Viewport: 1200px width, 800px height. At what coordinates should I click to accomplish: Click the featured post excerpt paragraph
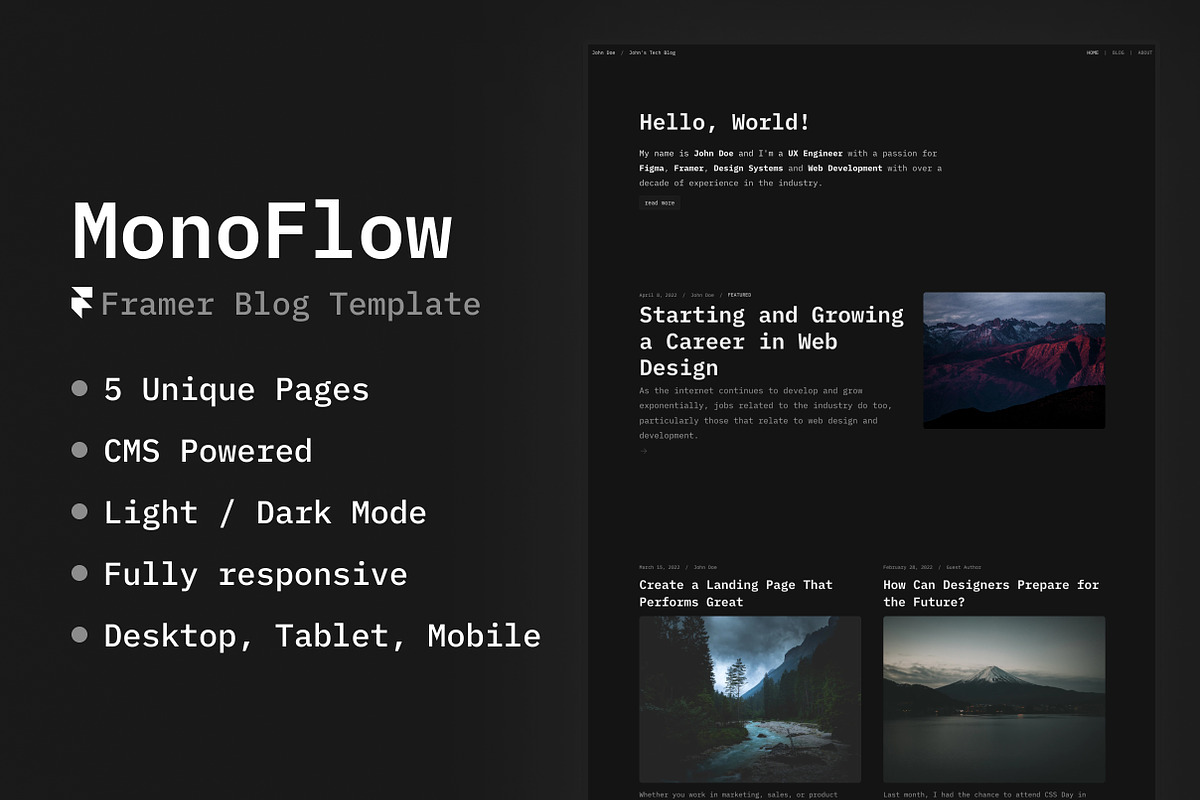[x=765, y=413]
